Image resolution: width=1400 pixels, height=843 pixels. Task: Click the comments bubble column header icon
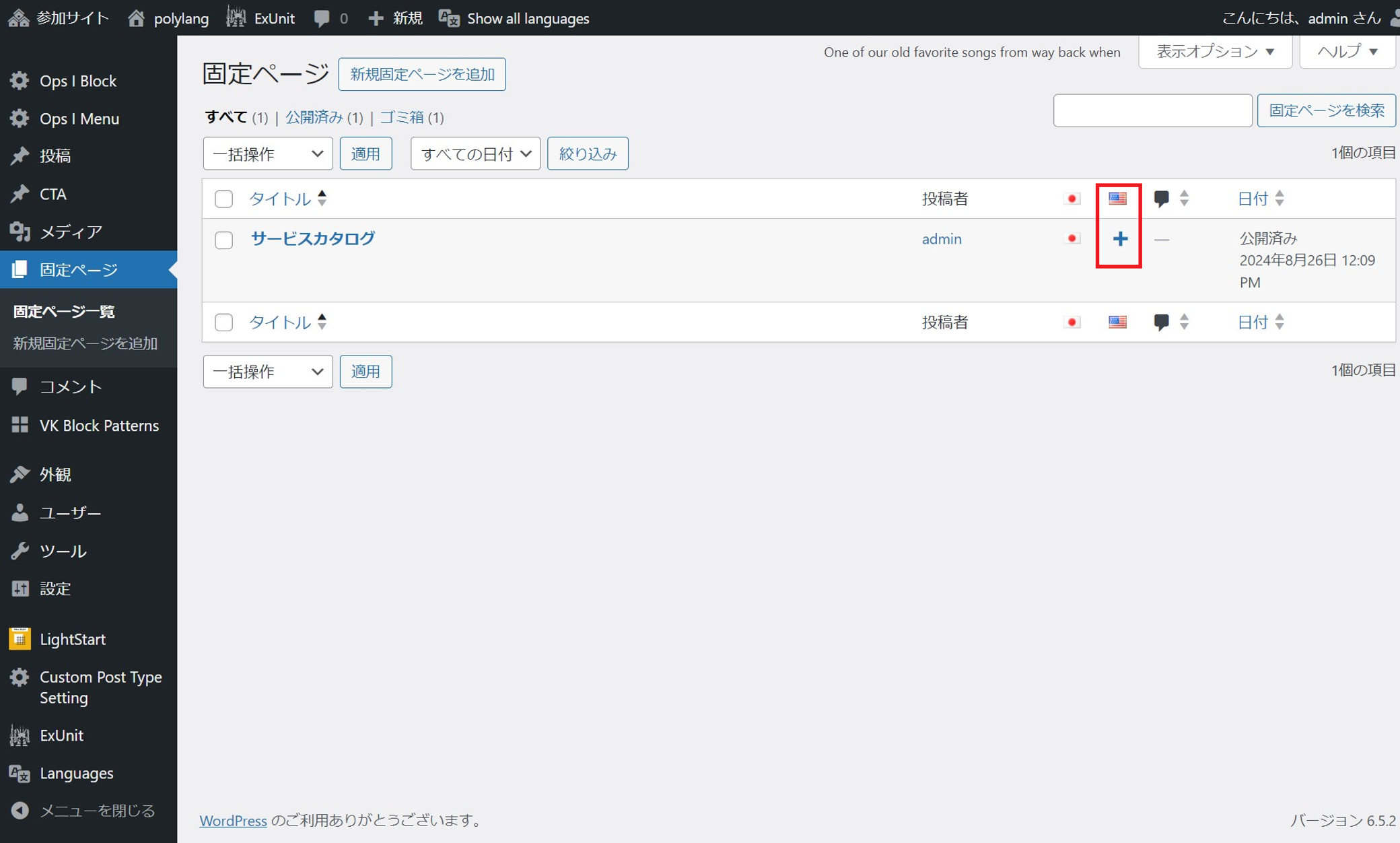1161,198
